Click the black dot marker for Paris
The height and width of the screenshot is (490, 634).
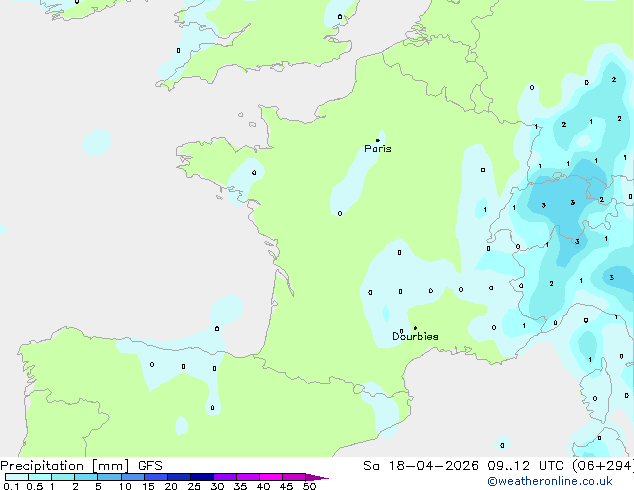(x=378, y=140)
